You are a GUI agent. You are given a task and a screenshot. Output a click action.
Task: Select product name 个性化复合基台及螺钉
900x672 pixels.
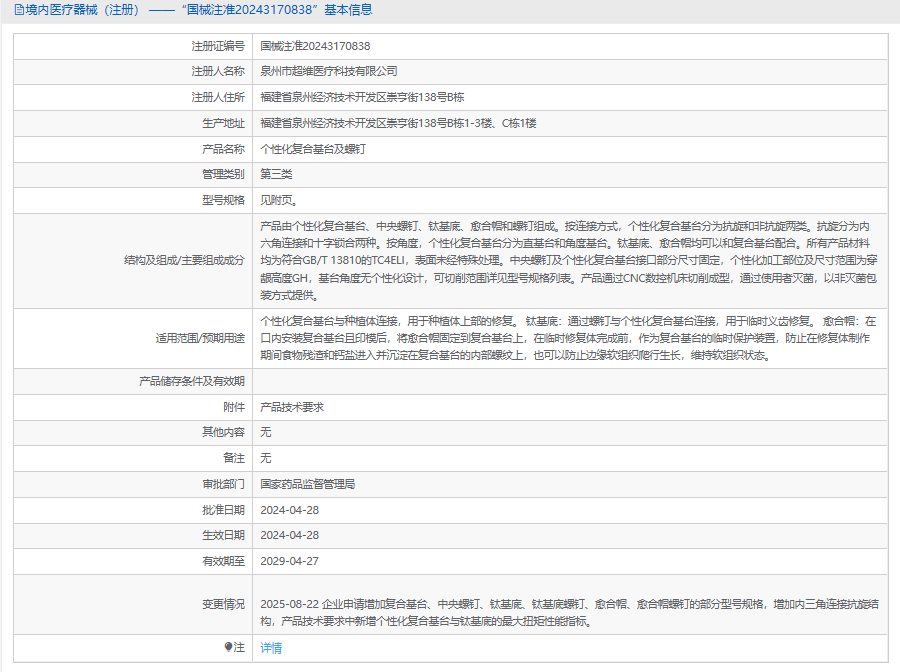tap(313, 149)
